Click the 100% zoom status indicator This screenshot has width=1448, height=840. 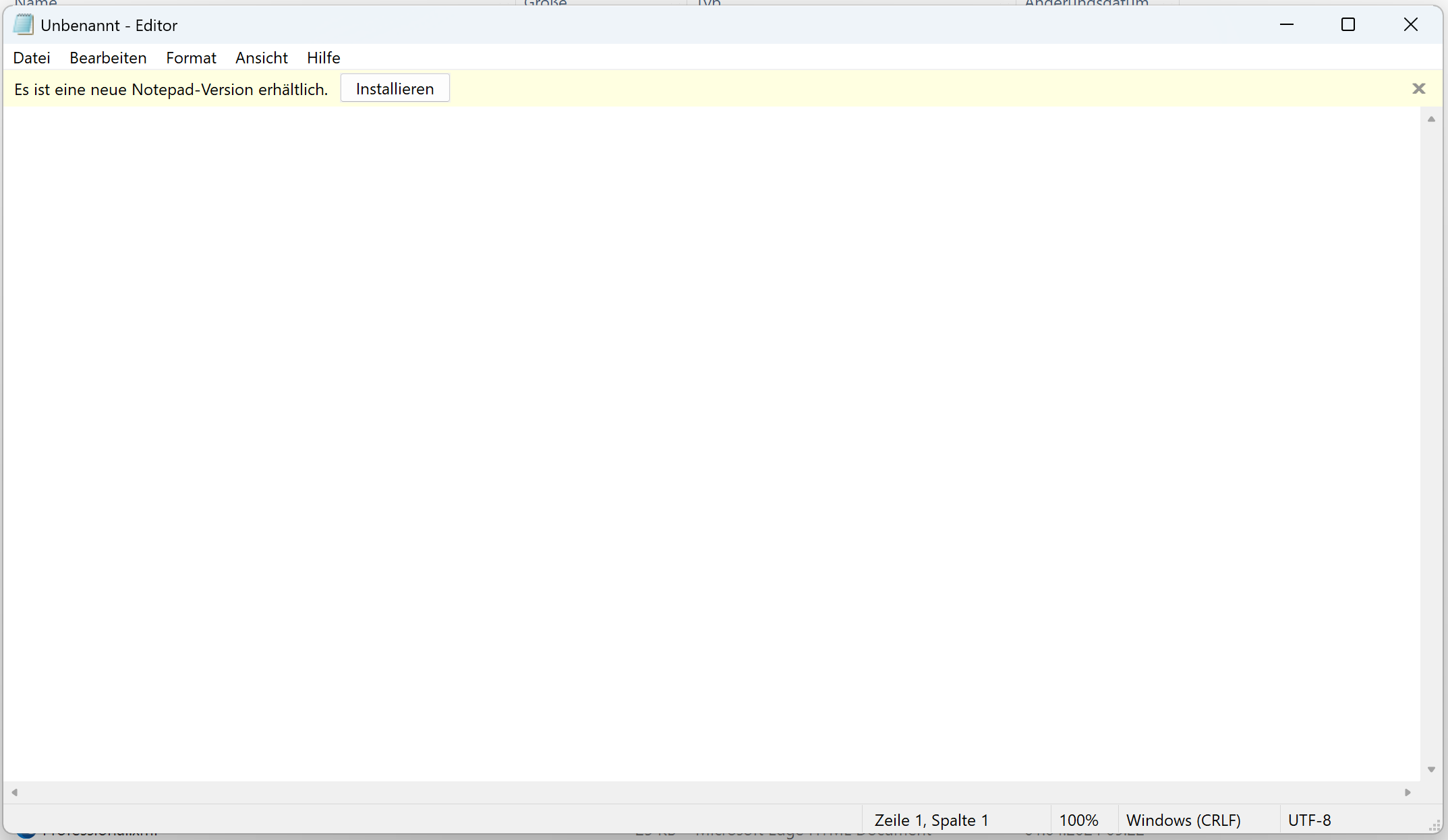[1078, 820]
